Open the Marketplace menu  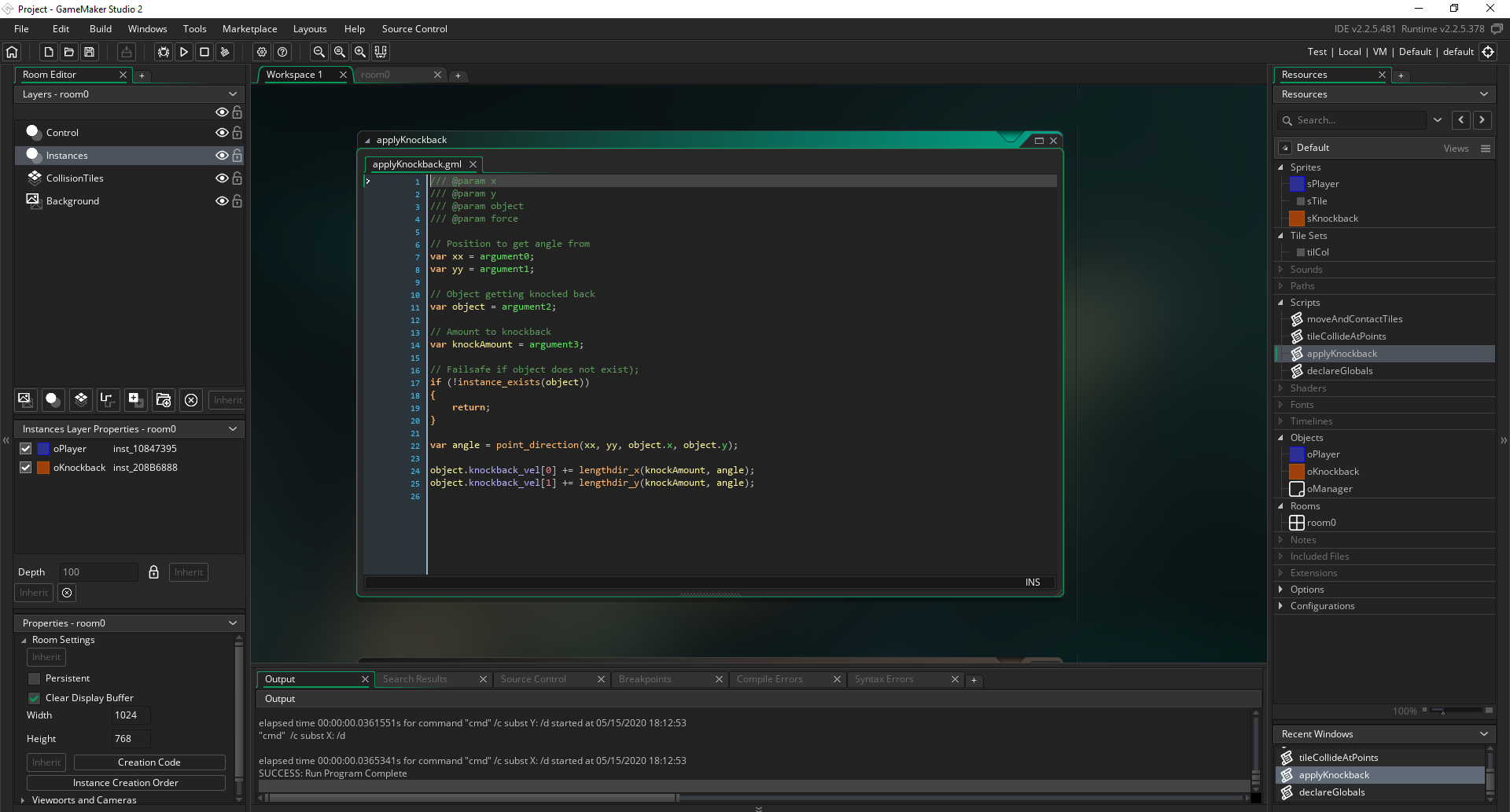[249, 28]
